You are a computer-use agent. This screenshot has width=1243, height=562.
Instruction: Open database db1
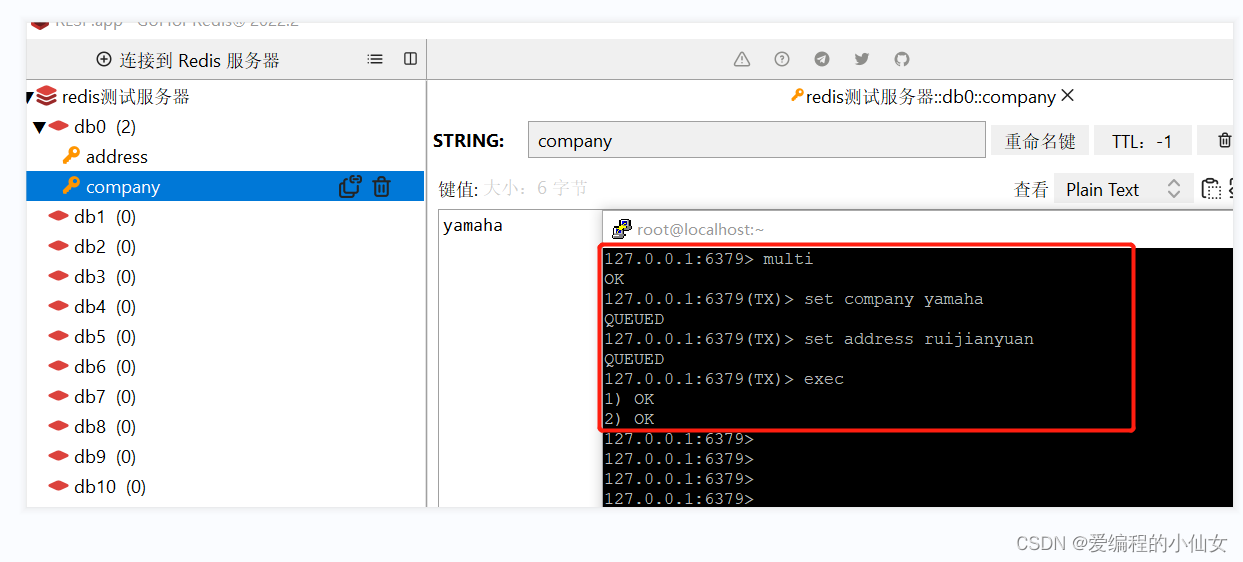pyautogui.click(x=104, y=217)
